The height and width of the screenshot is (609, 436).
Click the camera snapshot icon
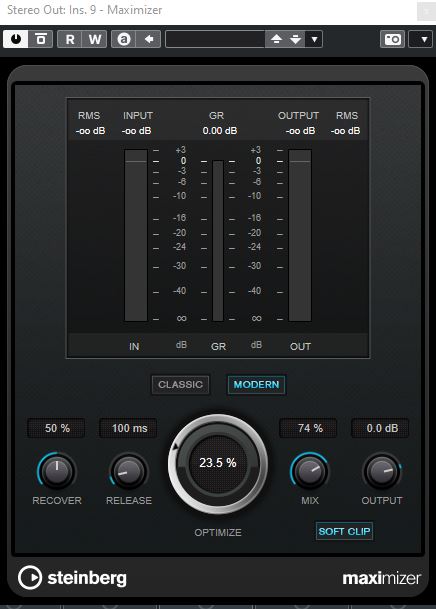(x=392, y=39)
